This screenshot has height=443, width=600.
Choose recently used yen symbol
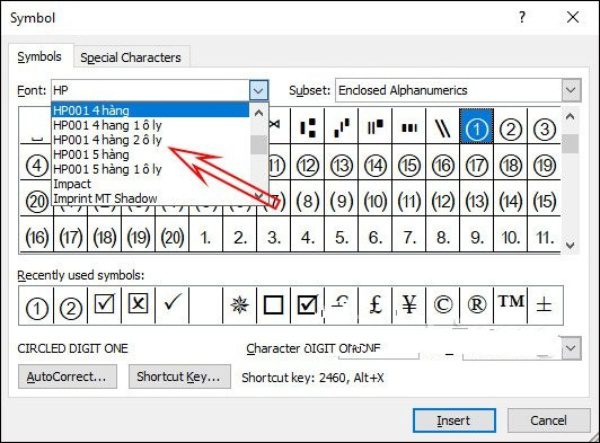409,305
